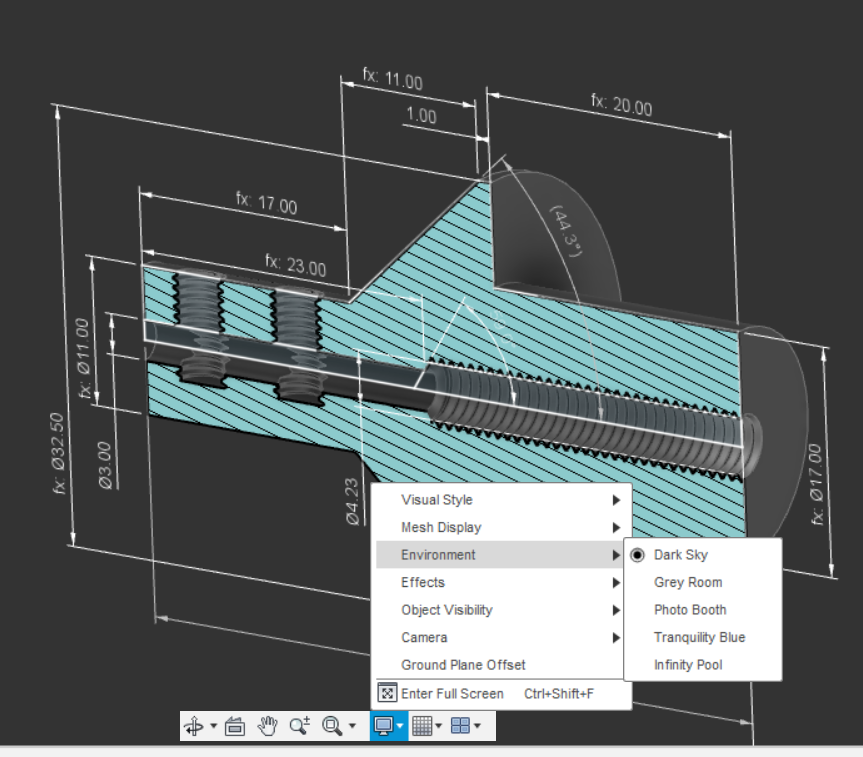Click the Fit zoom magnifier icon
863x757 pixels.
(332, 726)
